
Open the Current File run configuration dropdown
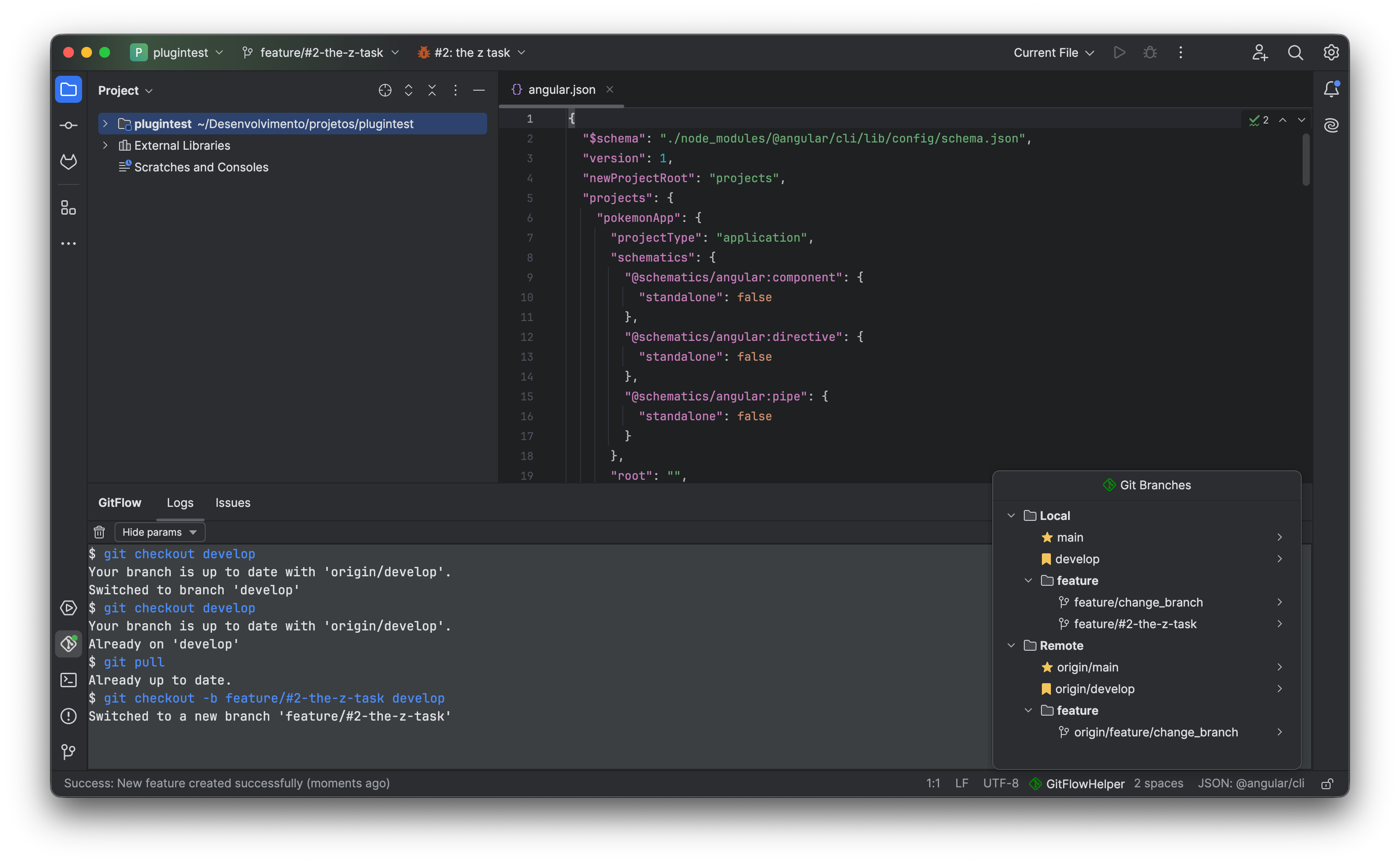pos(1054,53)
